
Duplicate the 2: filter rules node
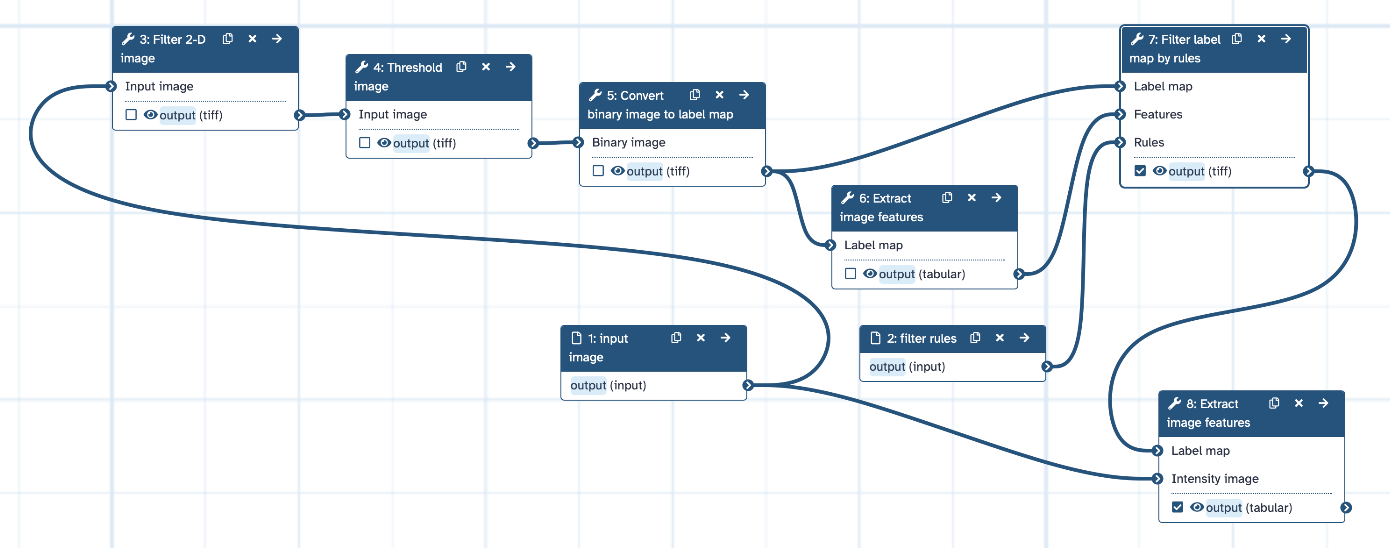pos(975,338)
